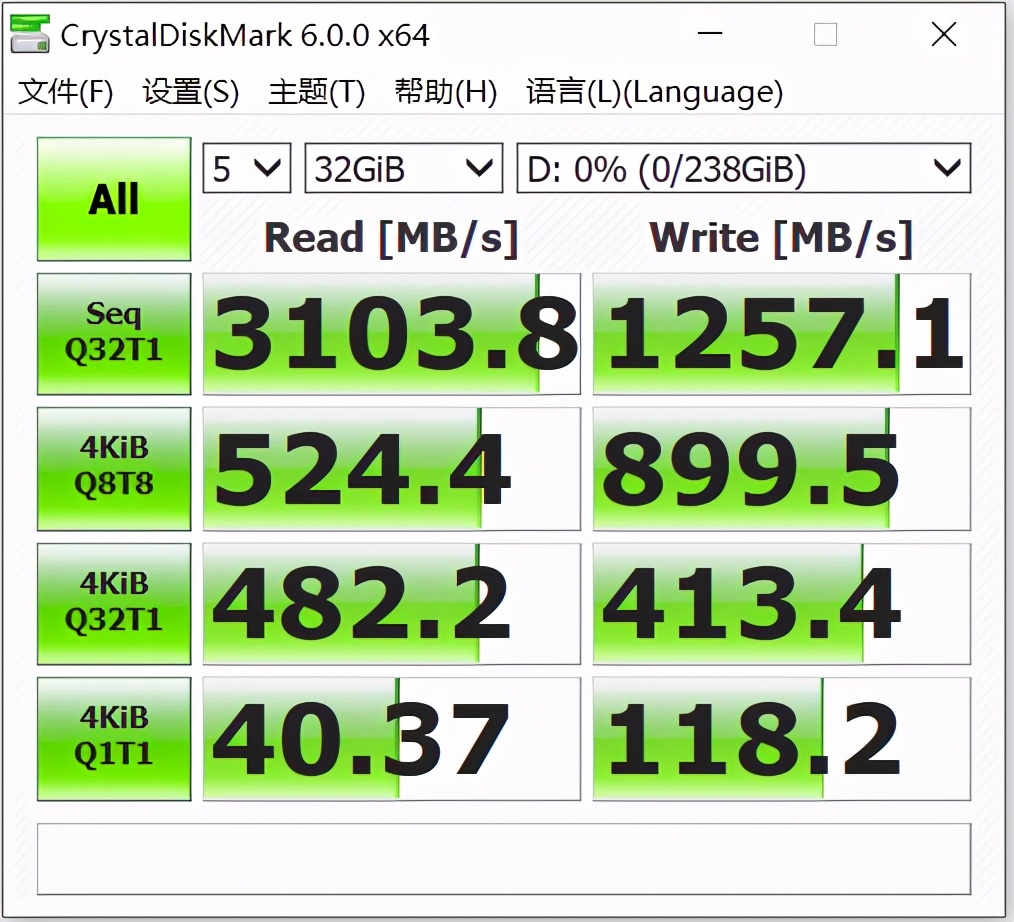Select the 4KiB Q8T8 Read result of 524.4
Image resolution: width=1014 pixels, height=922 pixels.
(x=391, y=468)
